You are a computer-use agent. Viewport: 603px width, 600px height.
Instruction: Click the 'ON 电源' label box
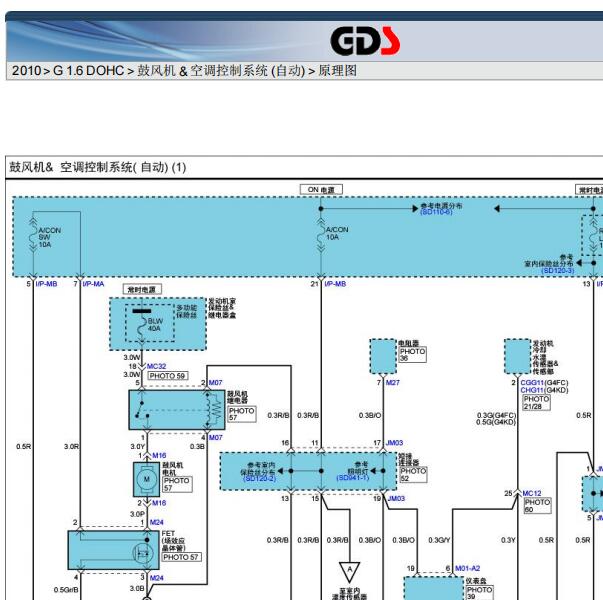click(x=321, y=190)
